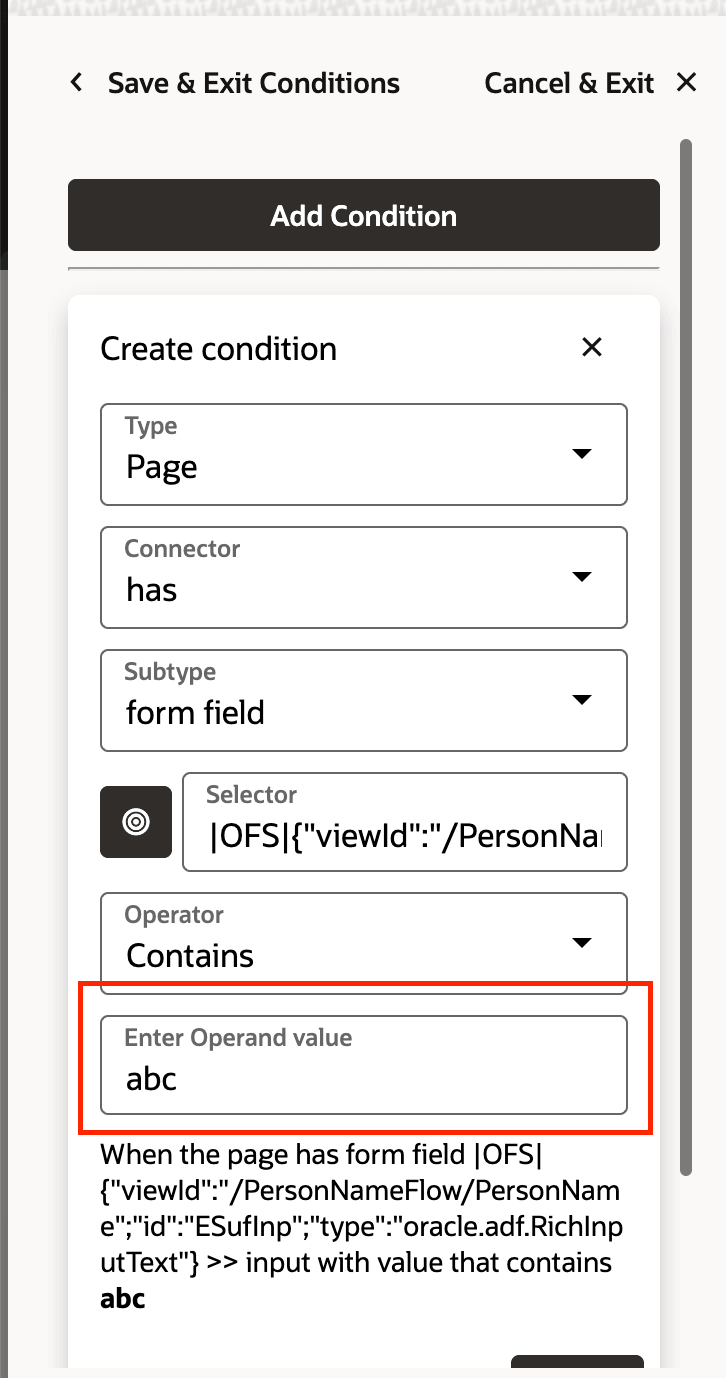Click Save & Exit Conditions
This screenshot has height=1378, width=726.
[x=254, y=83]
